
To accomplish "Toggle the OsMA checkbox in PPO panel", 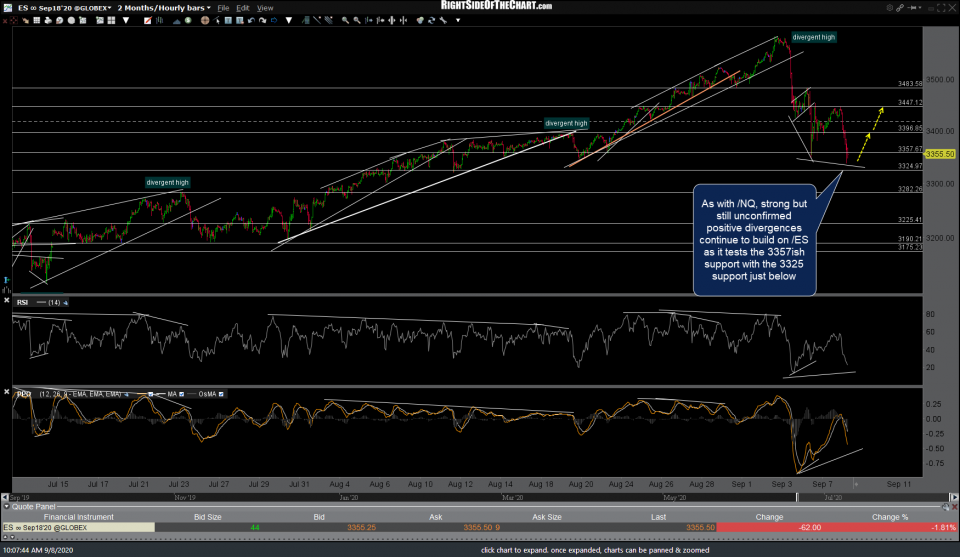I will [221, 394].
